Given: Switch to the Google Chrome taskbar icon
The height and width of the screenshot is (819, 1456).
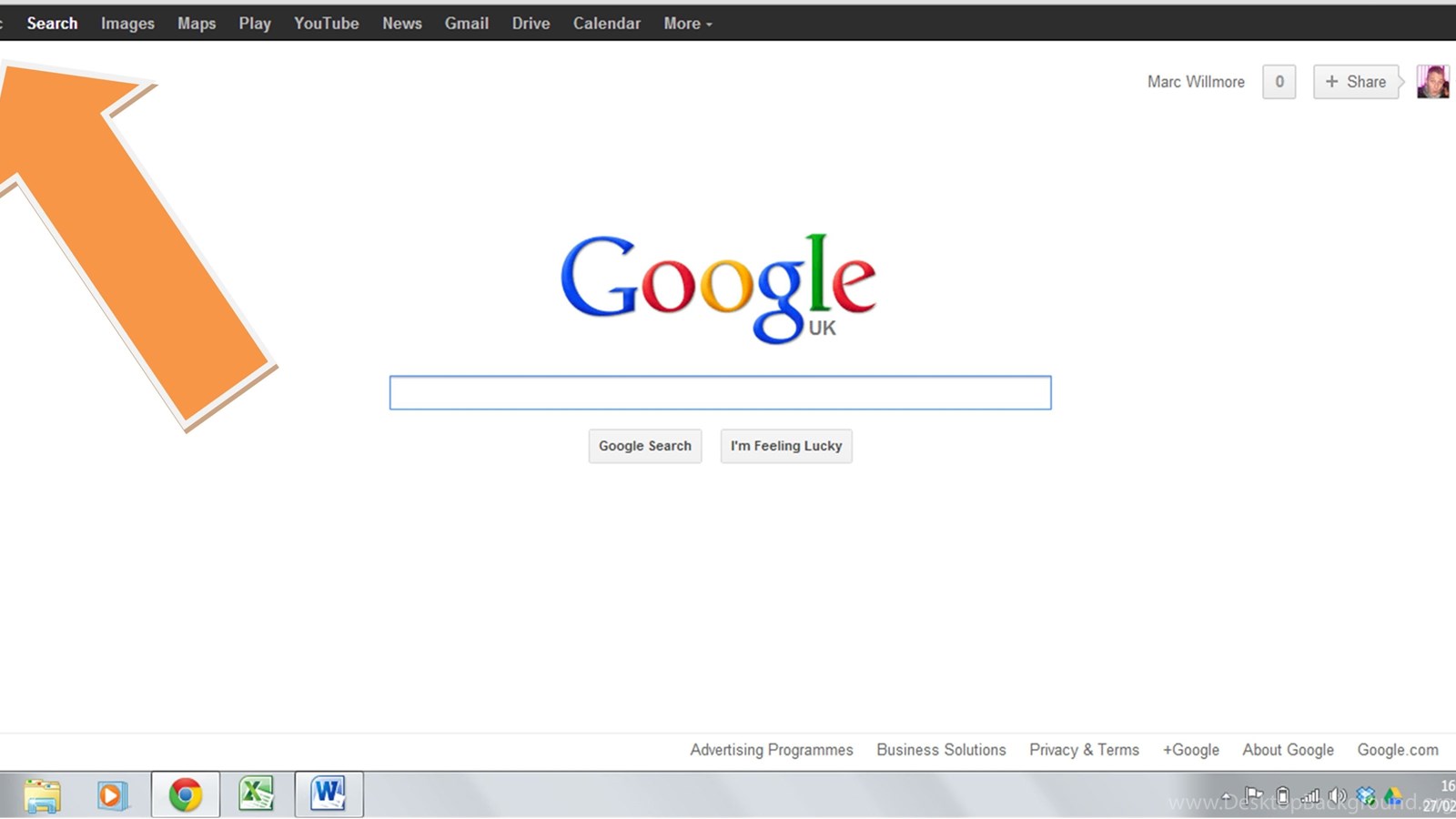Looking at the screenshot, I should pyautogui.click(x=186, y=795).
